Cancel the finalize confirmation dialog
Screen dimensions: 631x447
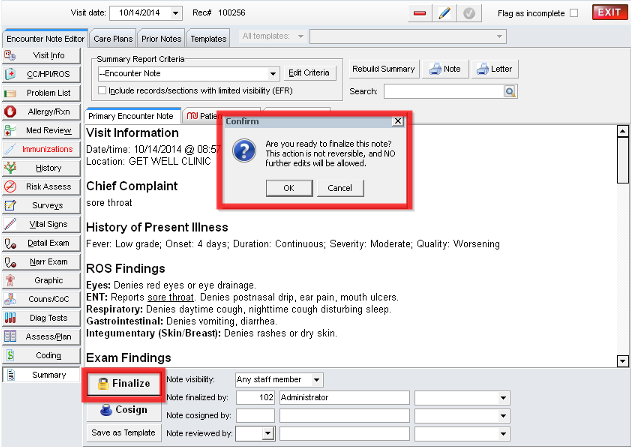(340, 188)
